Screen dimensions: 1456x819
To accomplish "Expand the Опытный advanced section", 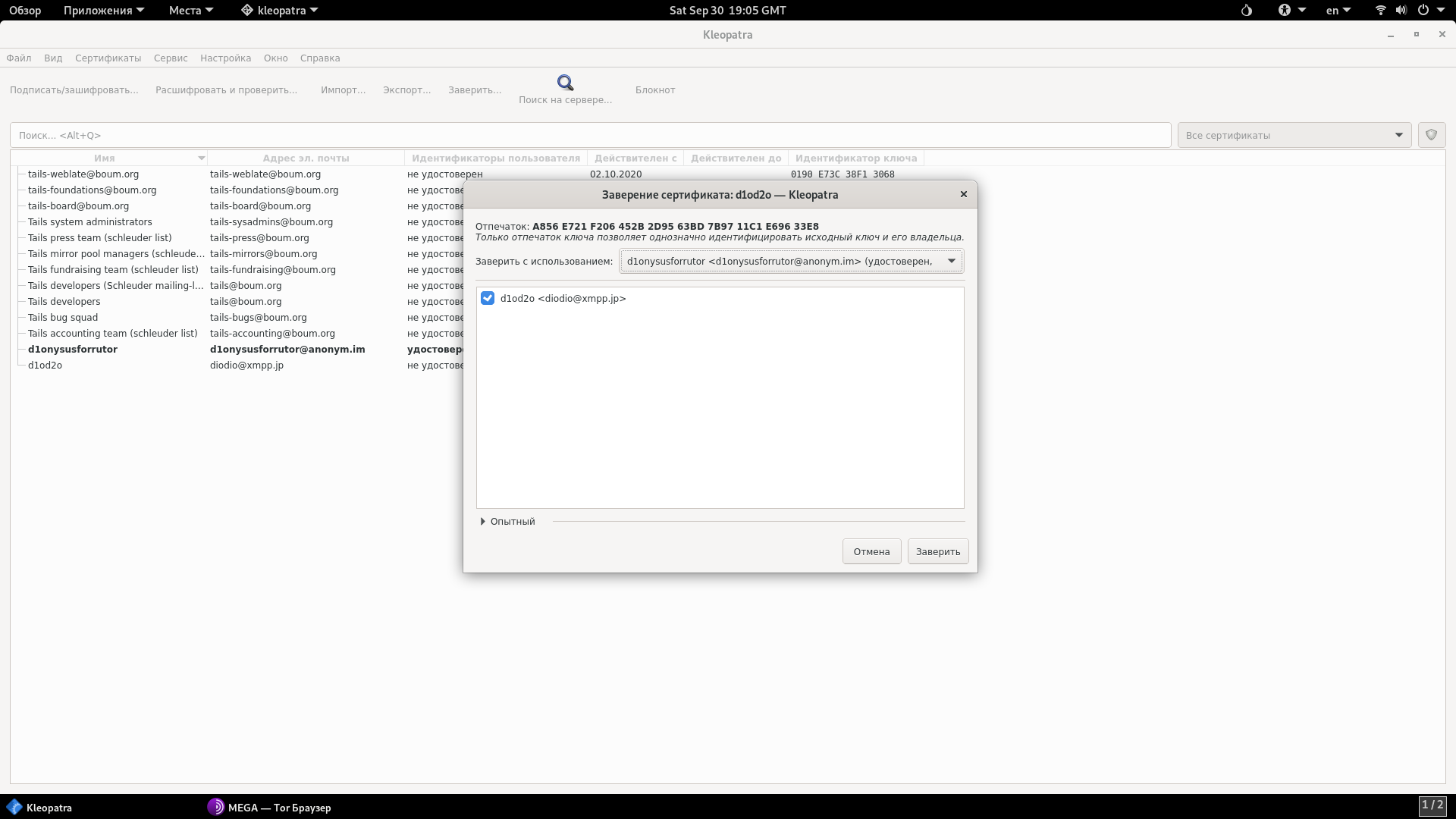I will tap(508, 522).
